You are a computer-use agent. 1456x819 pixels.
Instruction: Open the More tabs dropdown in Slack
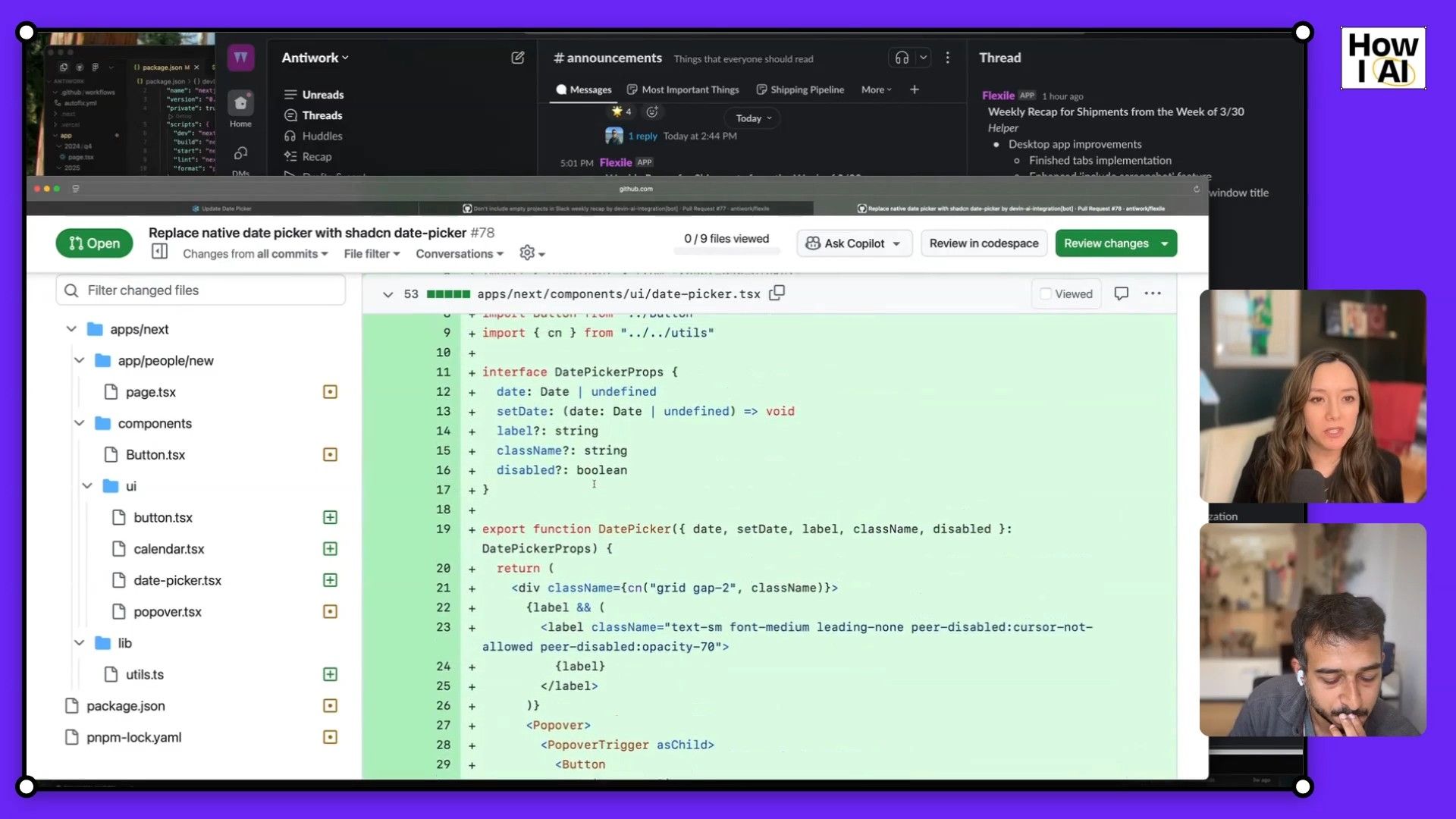[x=877, y=89]
